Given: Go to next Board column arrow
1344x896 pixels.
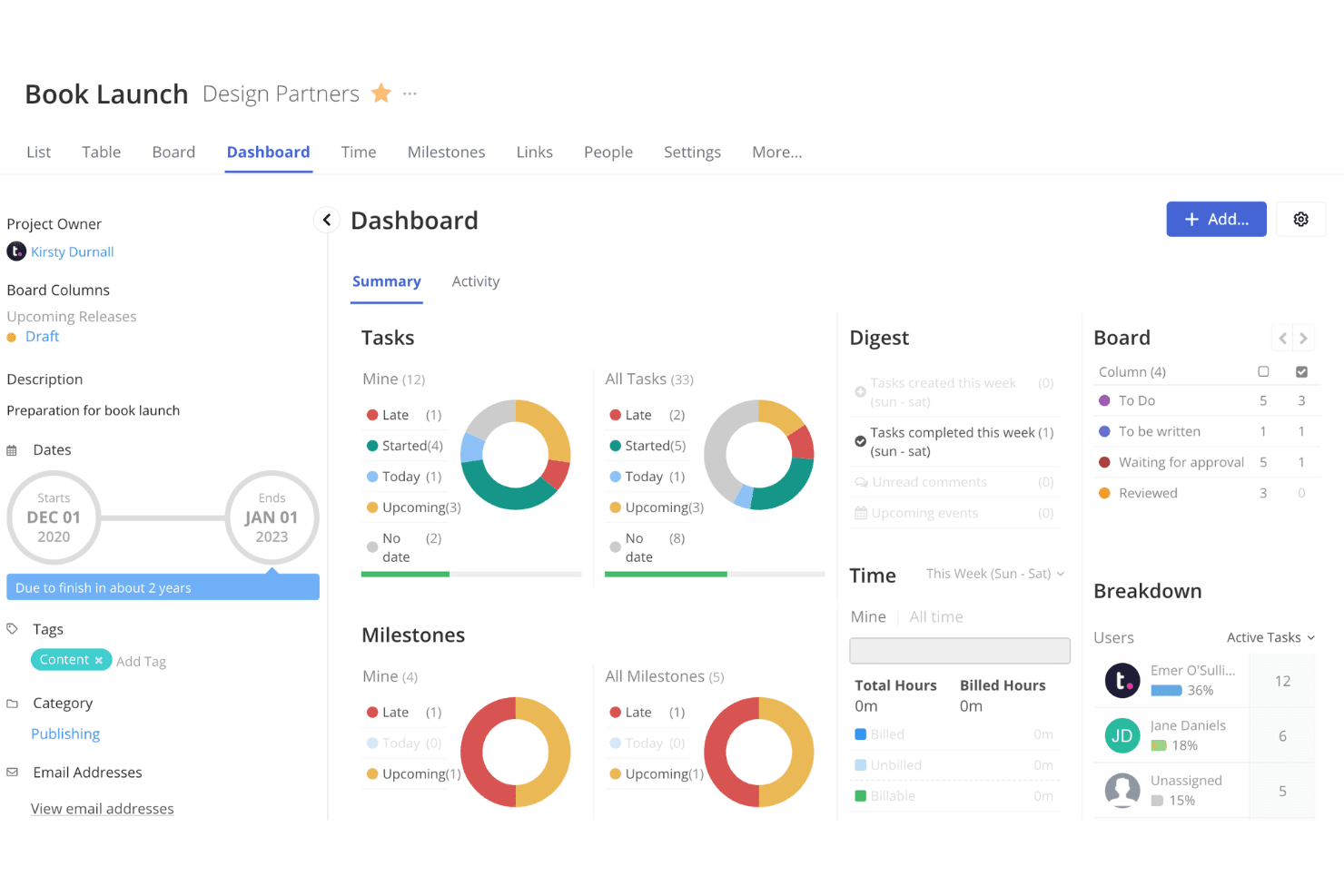Looking at the screenshot, I should [x=1303, y=339].
